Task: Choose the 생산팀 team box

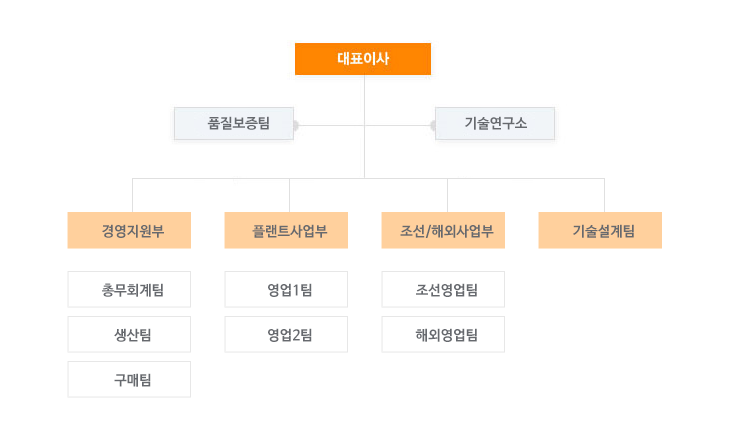Action: 129,334
